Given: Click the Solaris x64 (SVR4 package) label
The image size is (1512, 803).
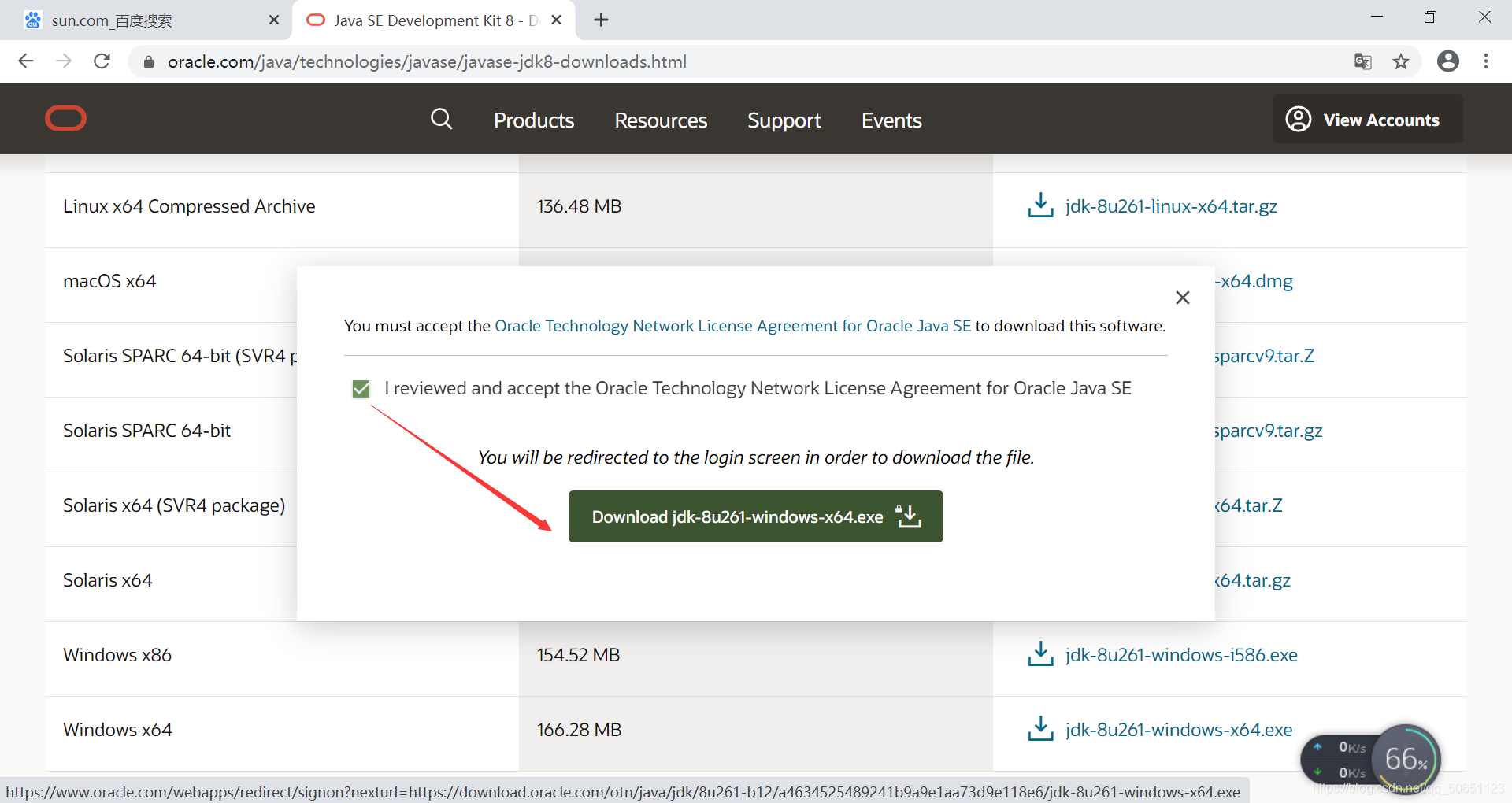Looking at the screenshot, I should point(174,505).
